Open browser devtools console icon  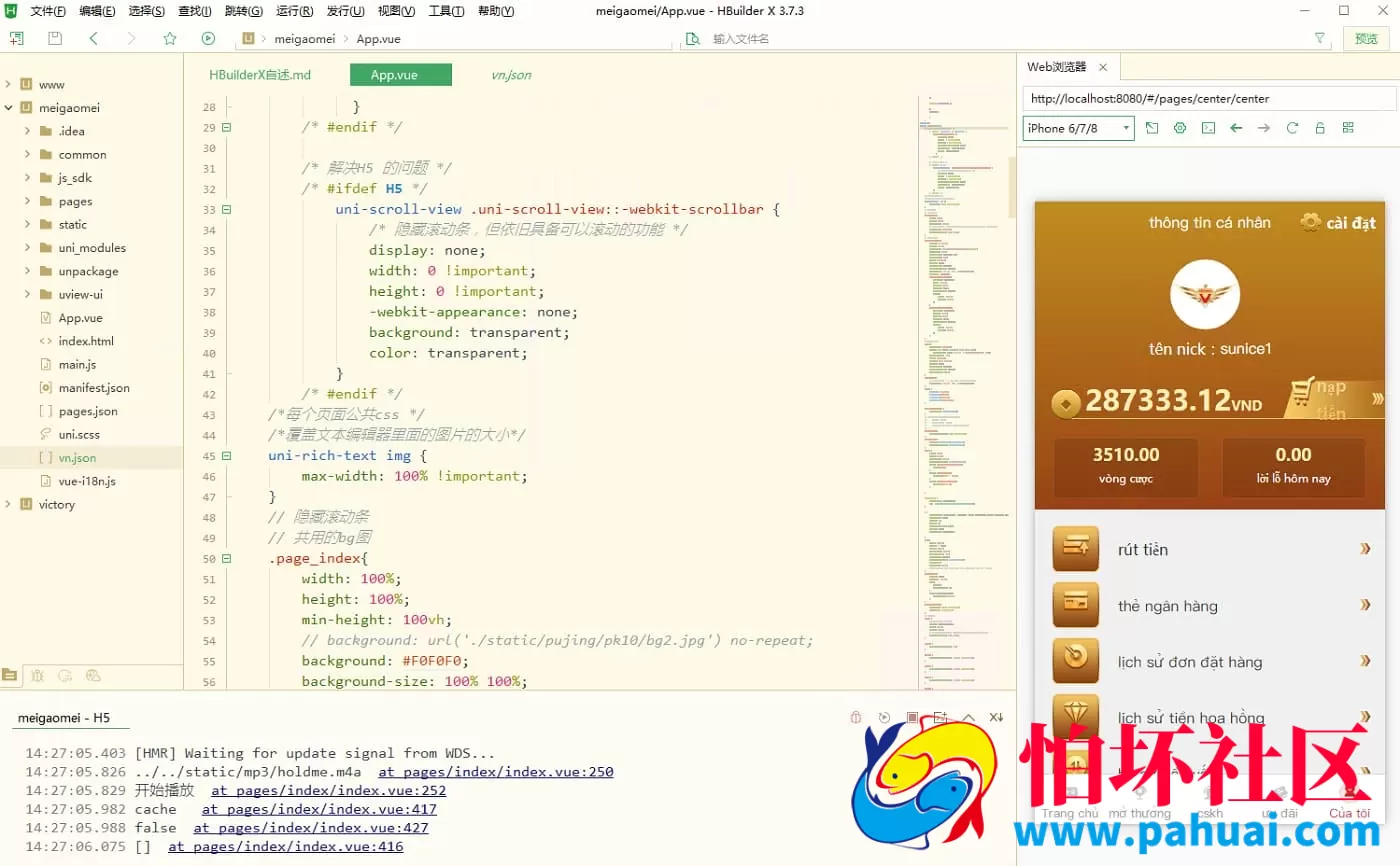[x=1208, y=128]
